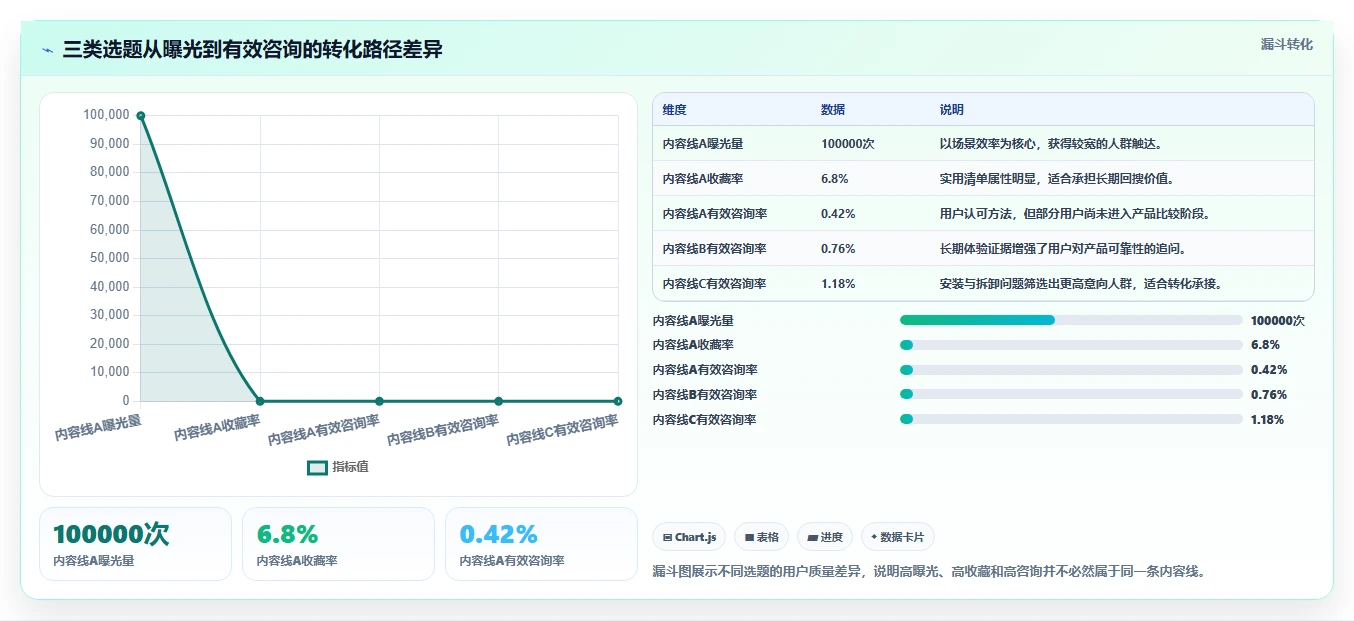Click the 表格 tag
Viewport: 1354px width, 621px height.
click(x=762, y=537)
